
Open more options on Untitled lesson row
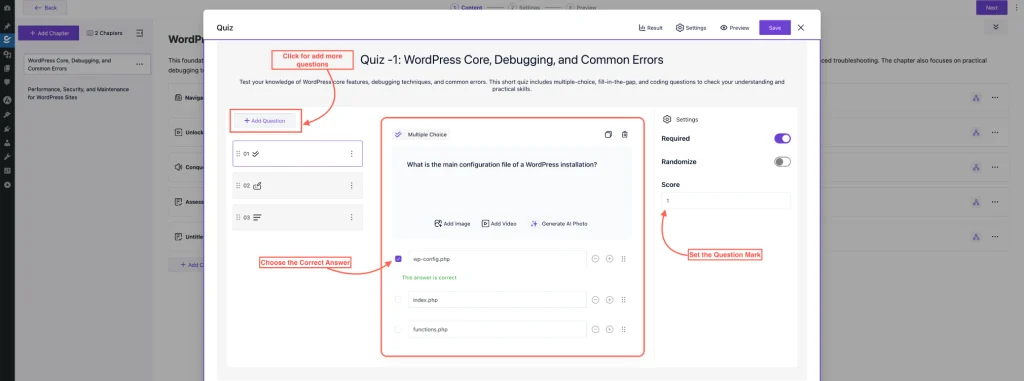(x=995, y=237)
